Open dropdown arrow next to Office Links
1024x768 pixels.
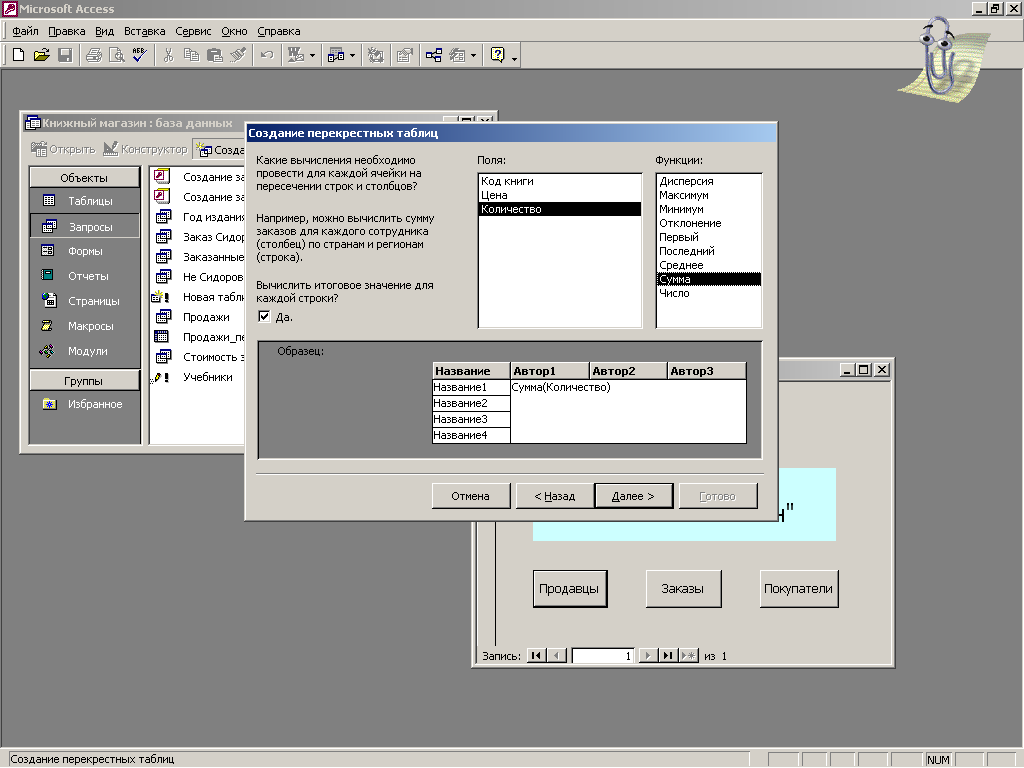[312, 56]
